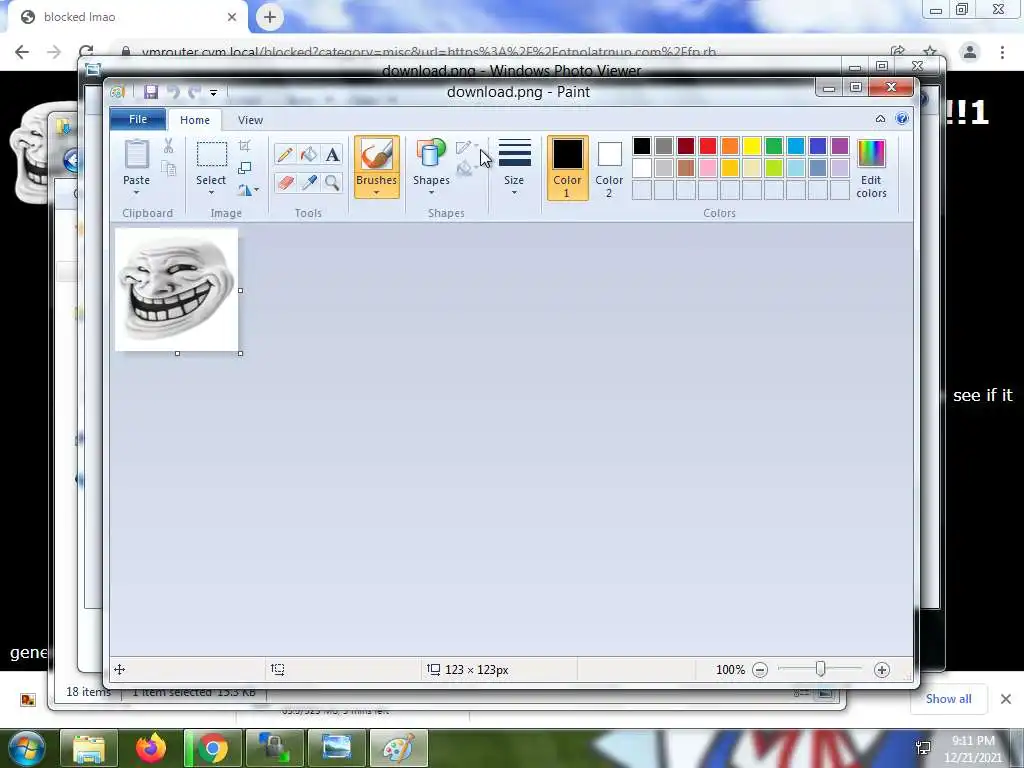The image size is (1024, 768).
Task: Dismiss the downloads bar with X
Action: (1006, 699)
